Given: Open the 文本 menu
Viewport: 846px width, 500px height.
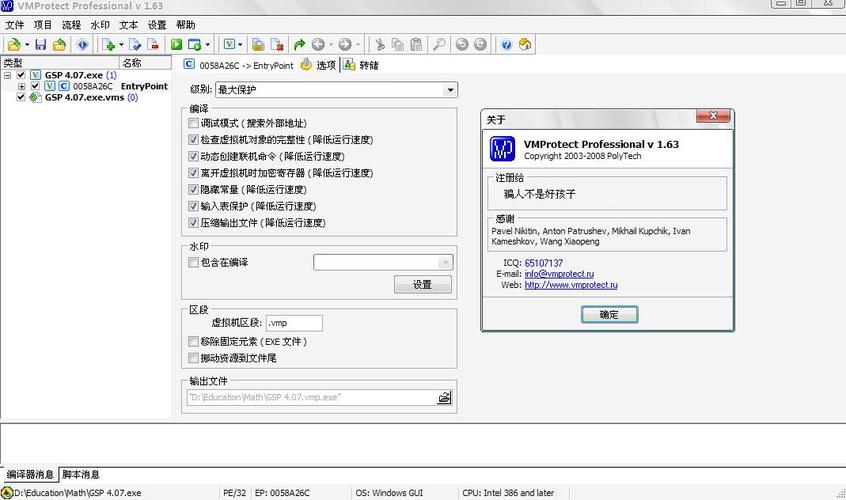Looking at the screenshot, I should (x=128, y=25).
